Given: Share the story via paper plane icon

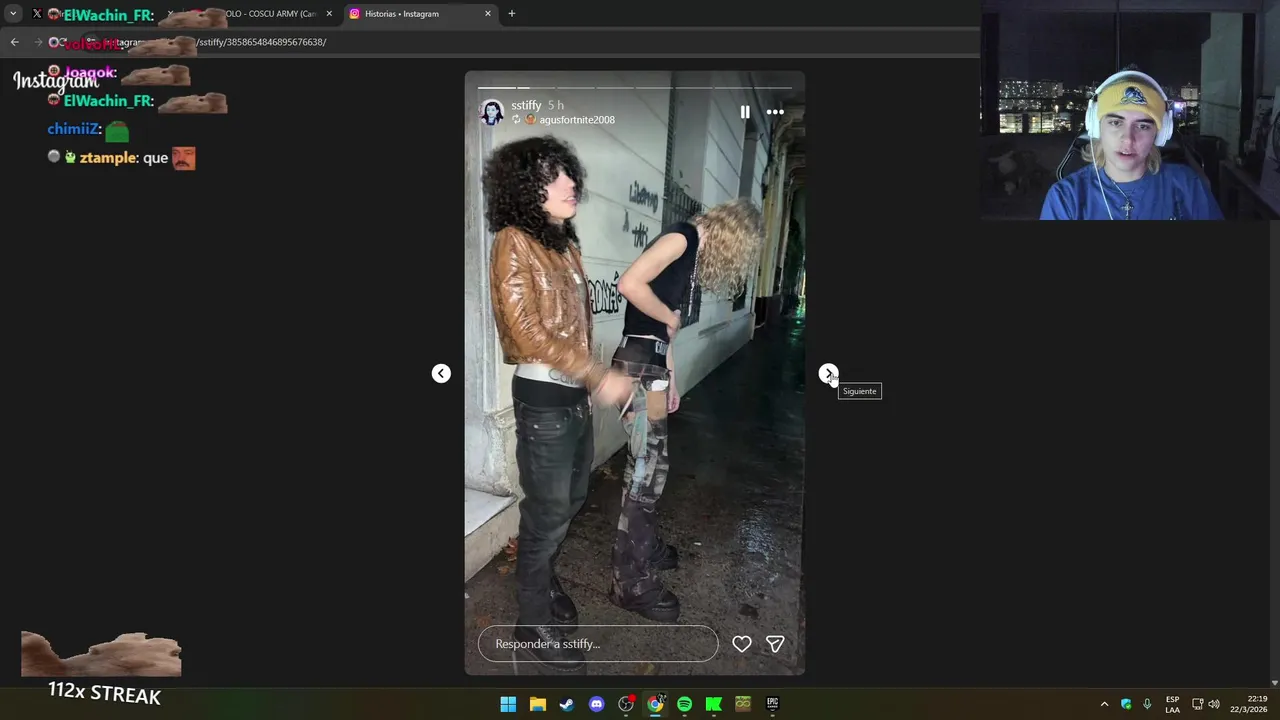Looking at the screenshot, I should click(x=775, y=644).
